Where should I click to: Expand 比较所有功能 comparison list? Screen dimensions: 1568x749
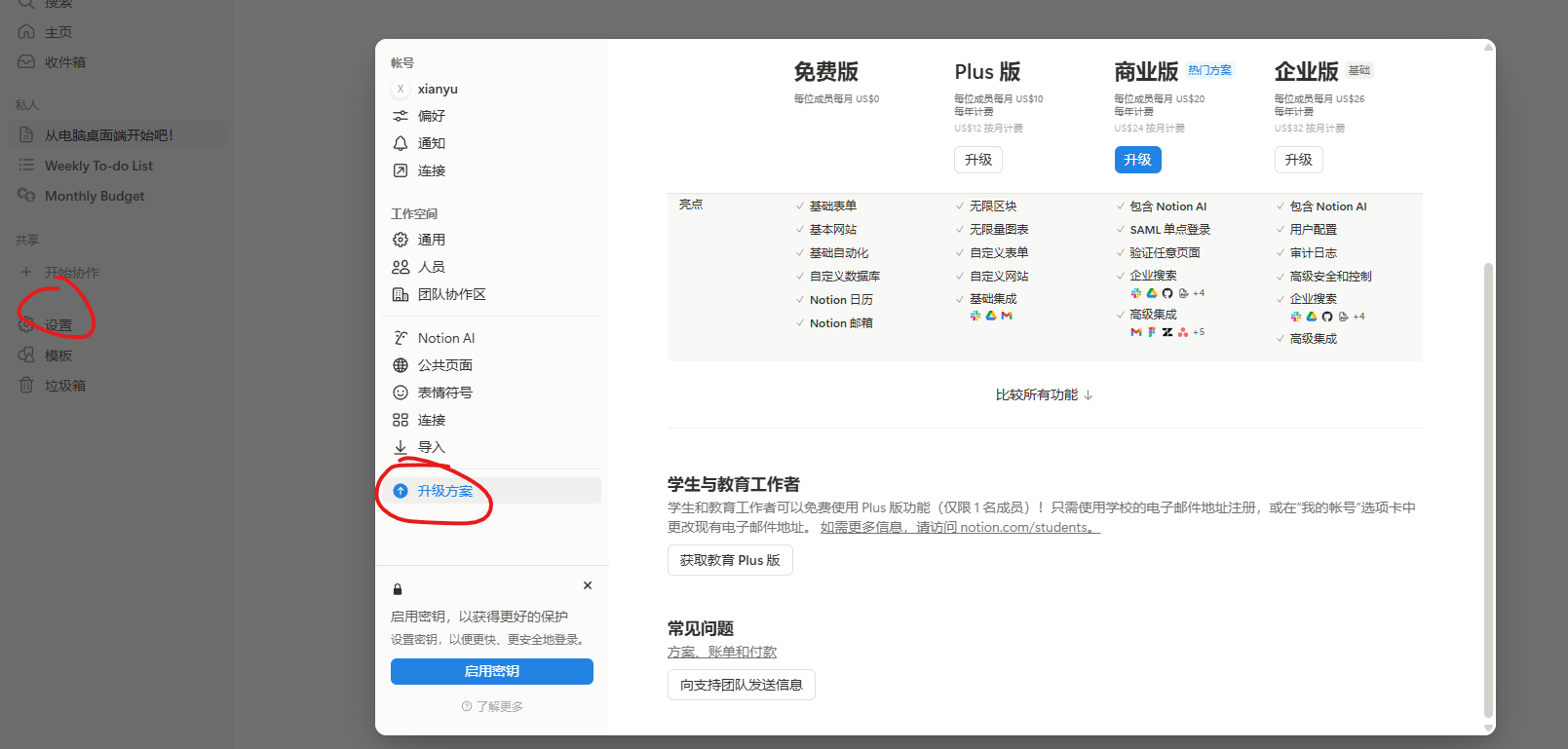click(x=1044, y=395)
